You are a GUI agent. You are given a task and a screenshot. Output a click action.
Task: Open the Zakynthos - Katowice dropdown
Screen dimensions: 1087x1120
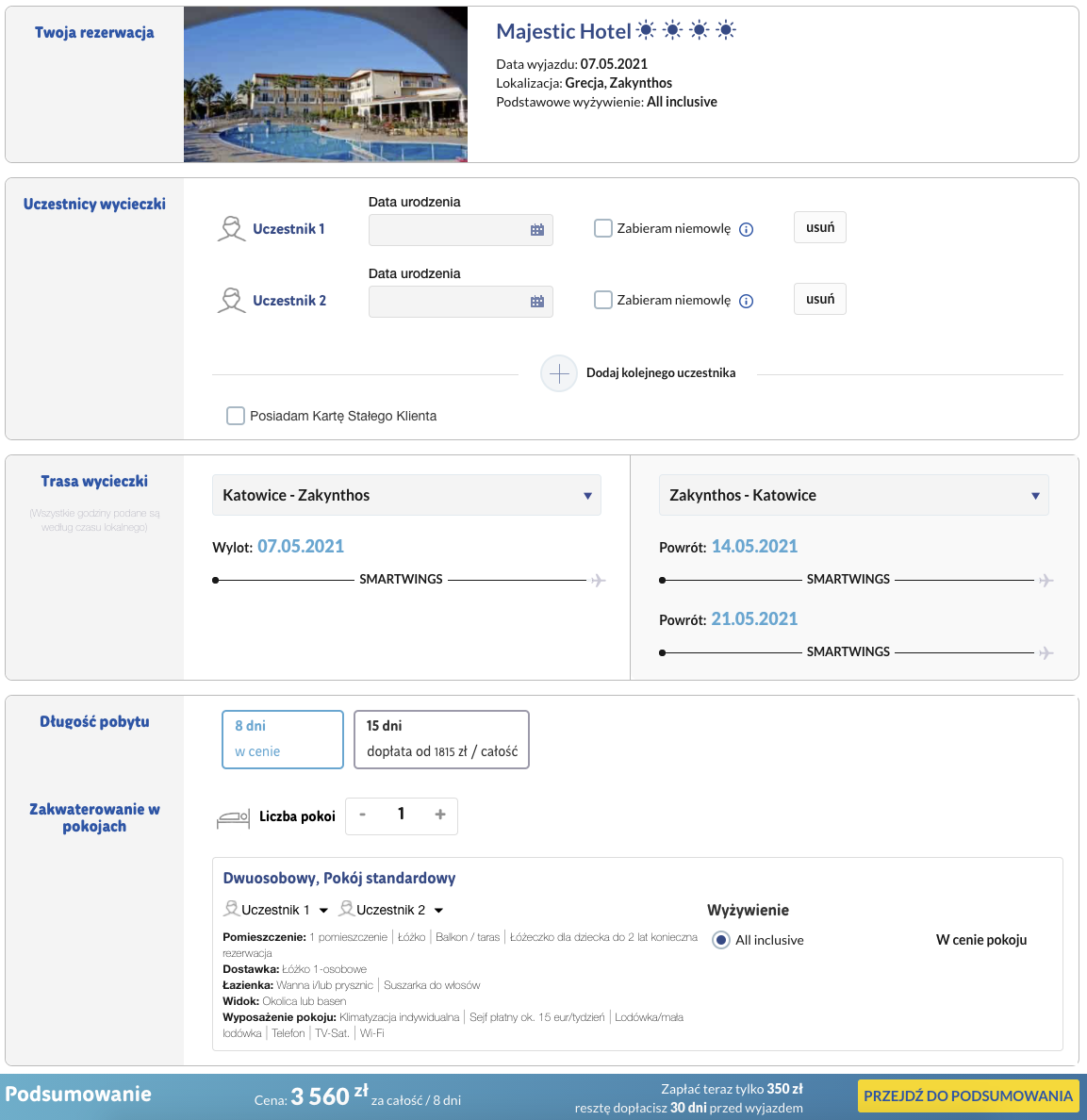tap(853, 495)
